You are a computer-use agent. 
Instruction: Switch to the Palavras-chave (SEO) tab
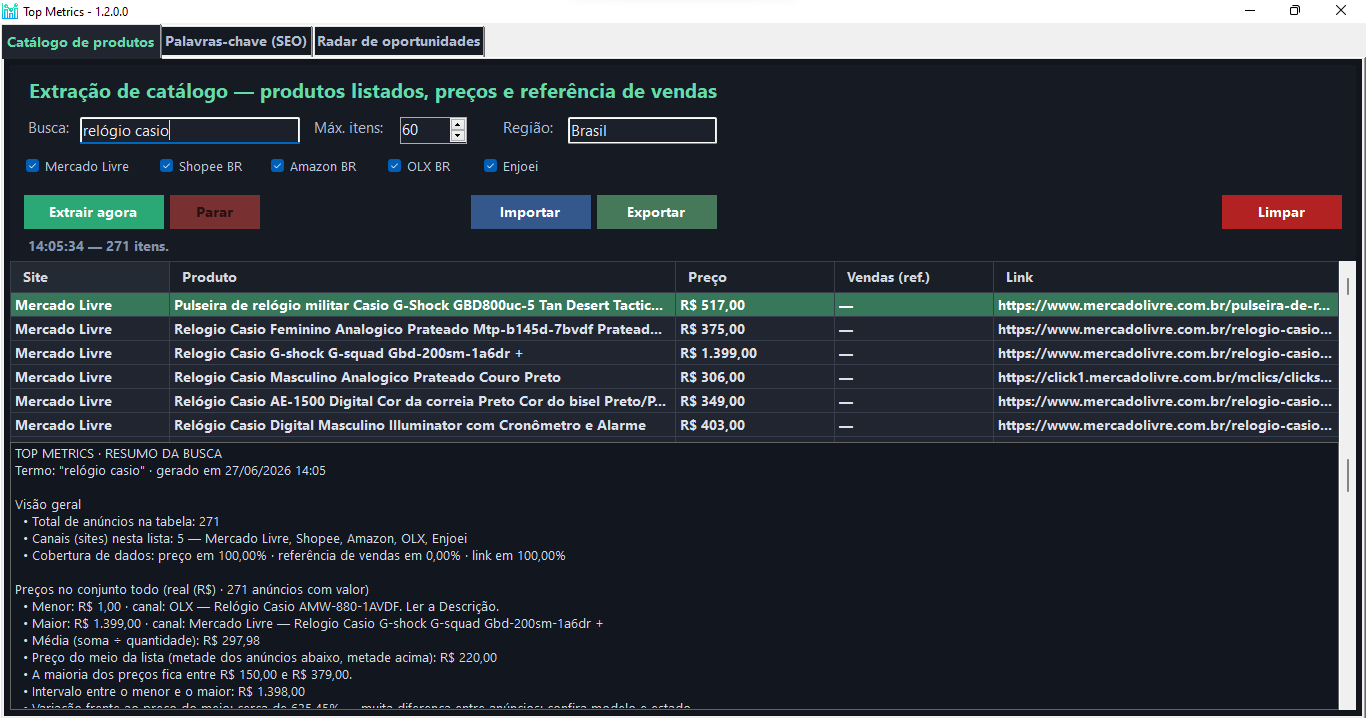pyautogui.click(x=236, y=42)
